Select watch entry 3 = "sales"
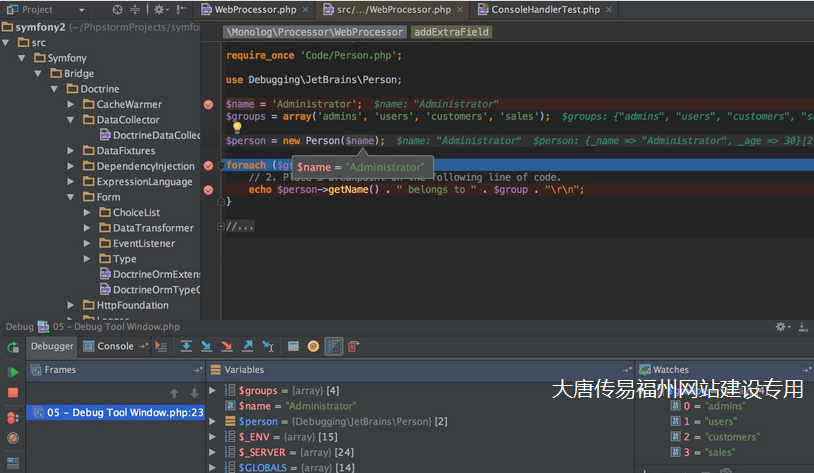Image resolution: width=814 pixels, height=473 pixels. (x=703, y=452)
